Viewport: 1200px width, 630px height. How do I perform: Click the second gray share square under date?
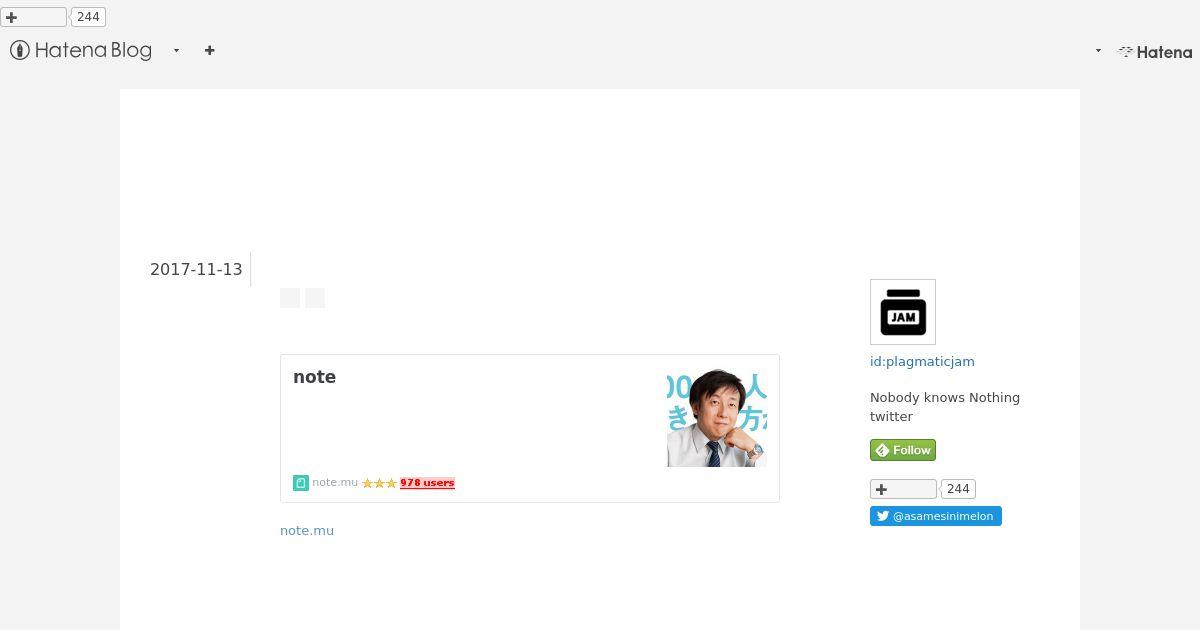pyautogui.click(x=315, y=298)
